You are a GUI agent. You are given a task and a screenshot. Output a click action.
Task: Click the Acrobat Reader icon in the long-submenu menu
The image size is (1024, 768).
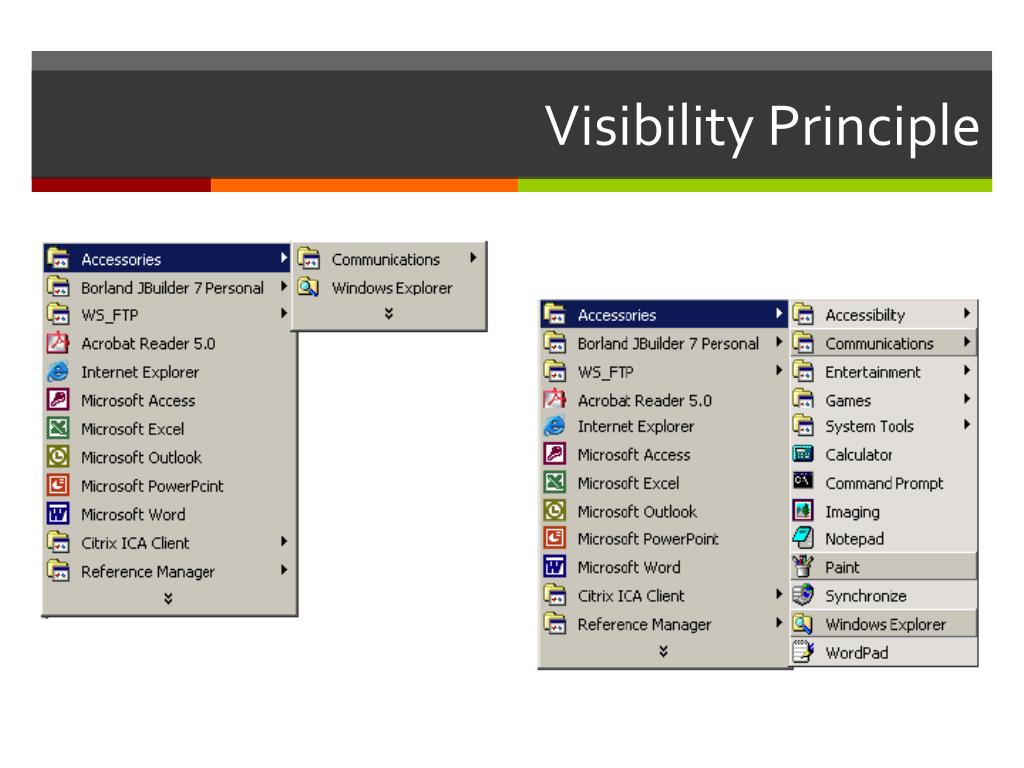[x=554, y=399]
